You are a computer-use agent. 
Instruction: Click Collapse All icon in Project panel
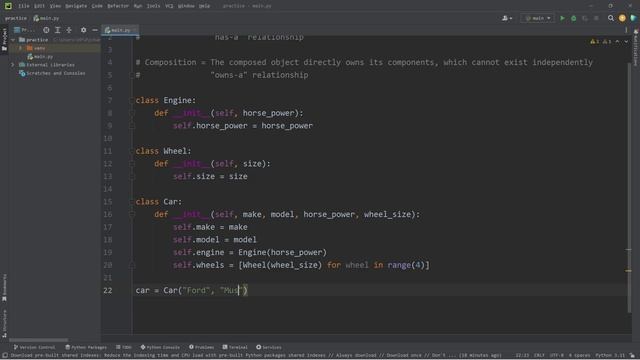pyautogui.click(x=69, y=30)
